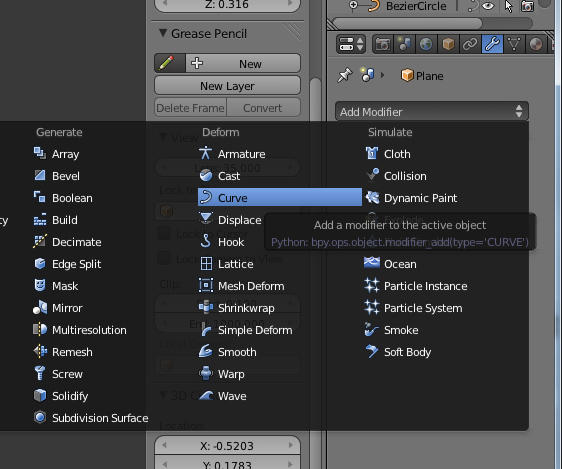Click the Delete Frame button
This screenshot has width=562, height=469.
point(191,107)
